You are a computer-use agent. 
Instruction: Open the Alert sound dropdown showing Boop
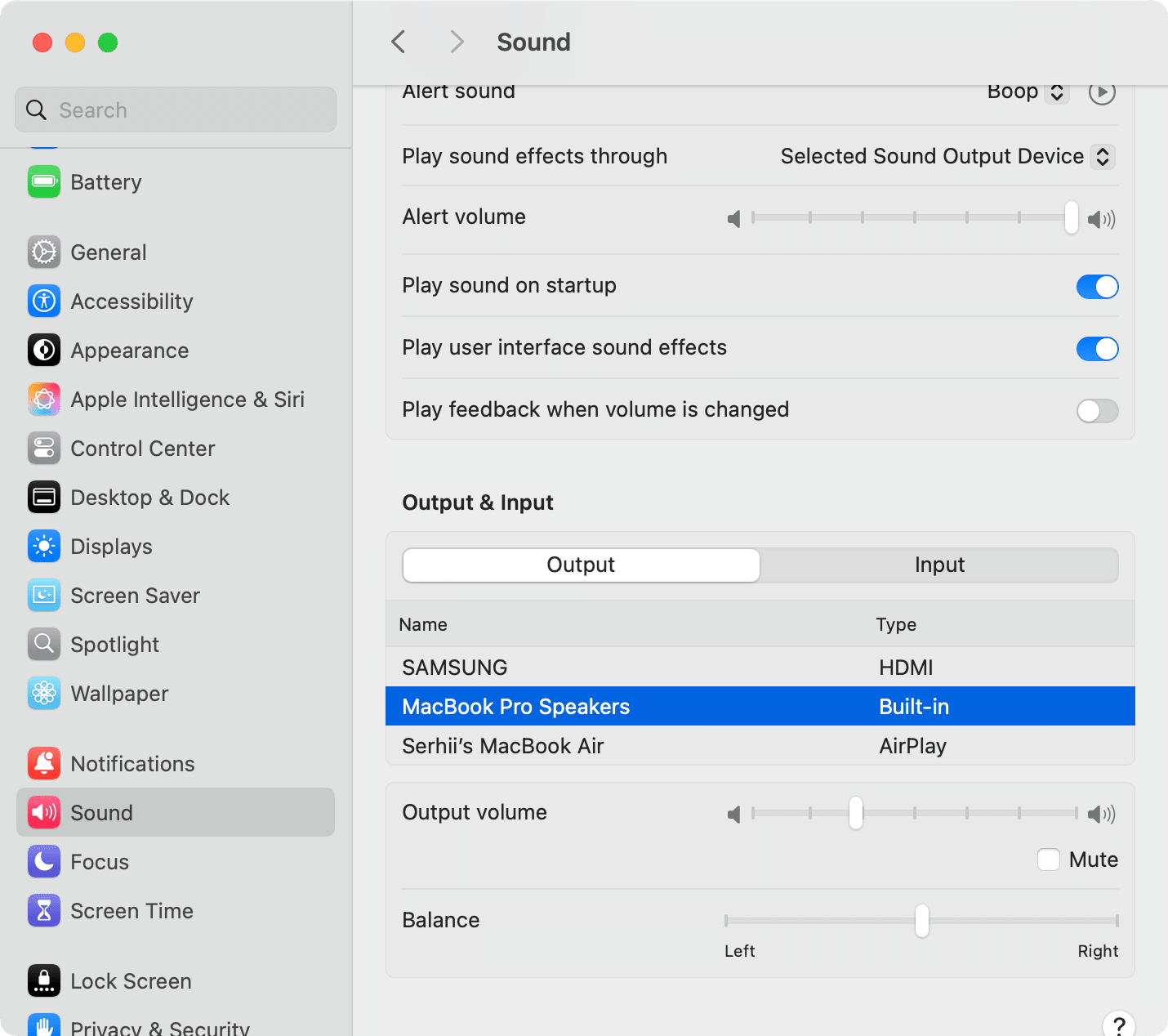tap(1028, 92)
